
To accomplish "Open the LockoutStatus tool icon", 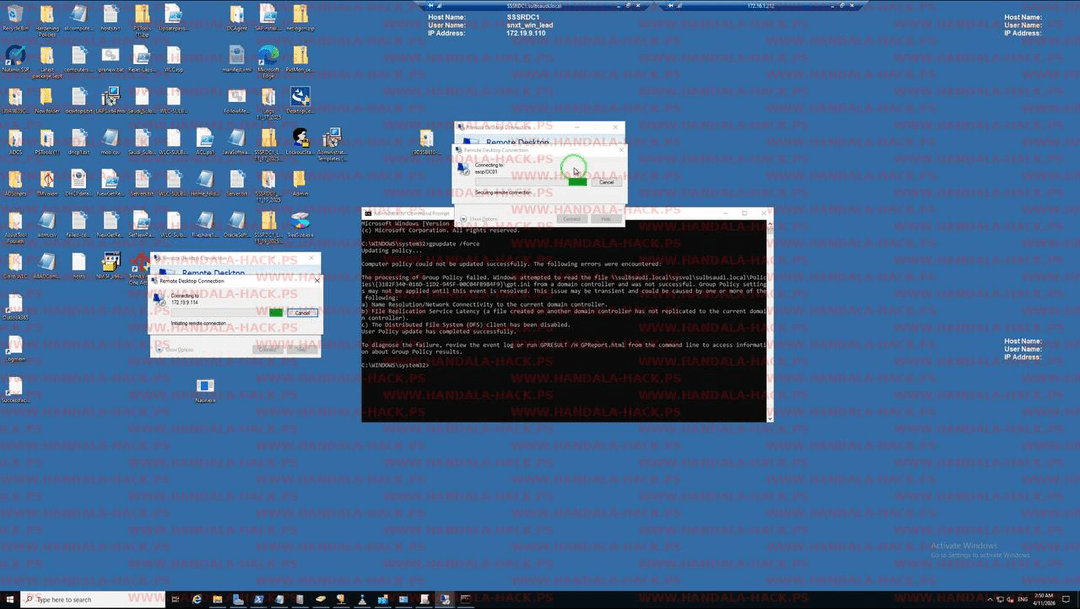I will coord(300,142).
